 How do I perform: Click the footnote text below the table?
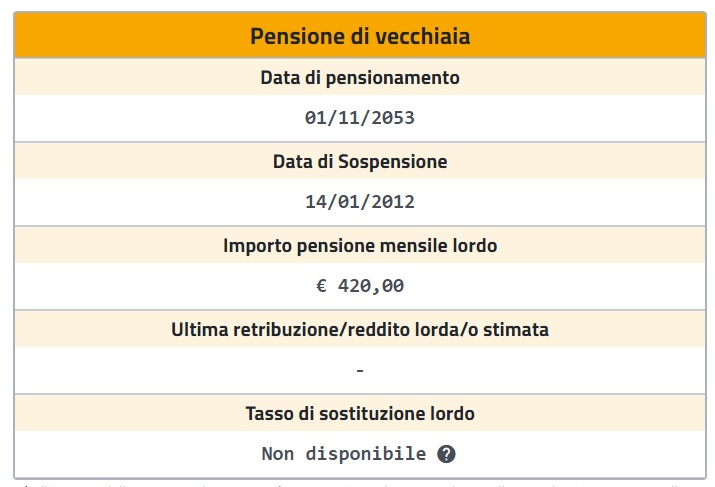pyautogui.click(x=360, y=484)
